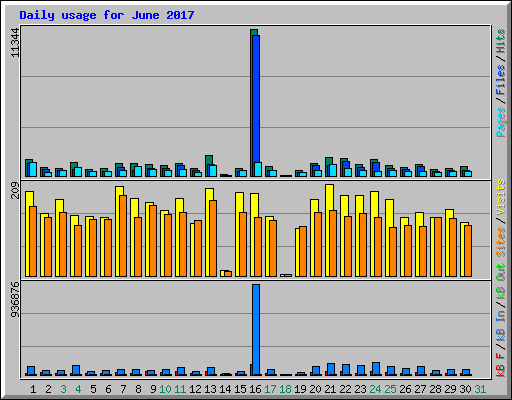Image resolution: width=512 pixels, height=400 pixels.
Task: Click day label 2 on the x-axis
Action: (x=48, y=389)
